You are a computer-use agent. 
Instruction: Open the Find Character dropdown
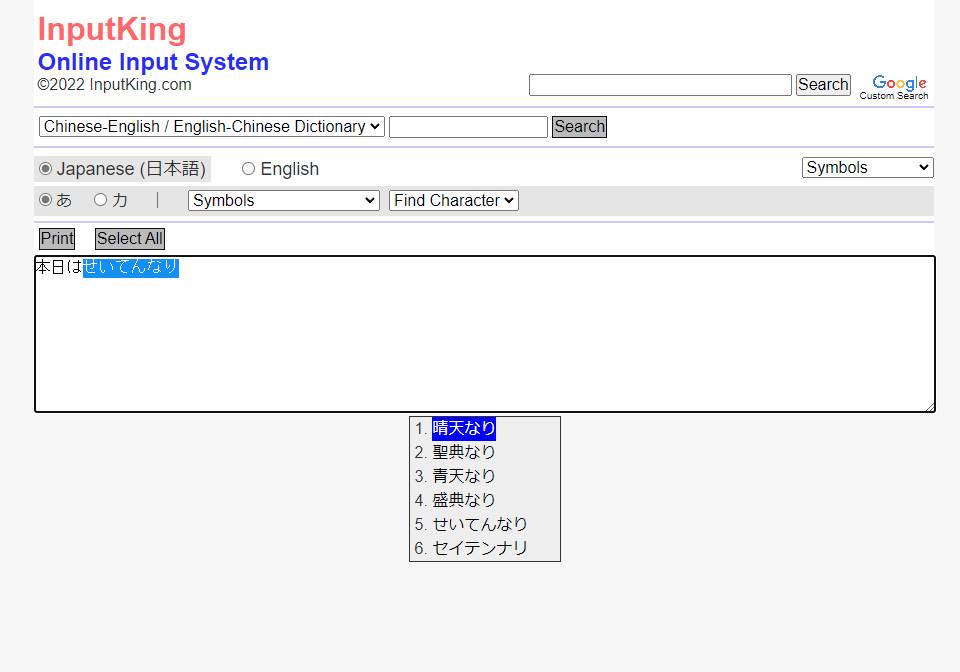coord(454,200)
